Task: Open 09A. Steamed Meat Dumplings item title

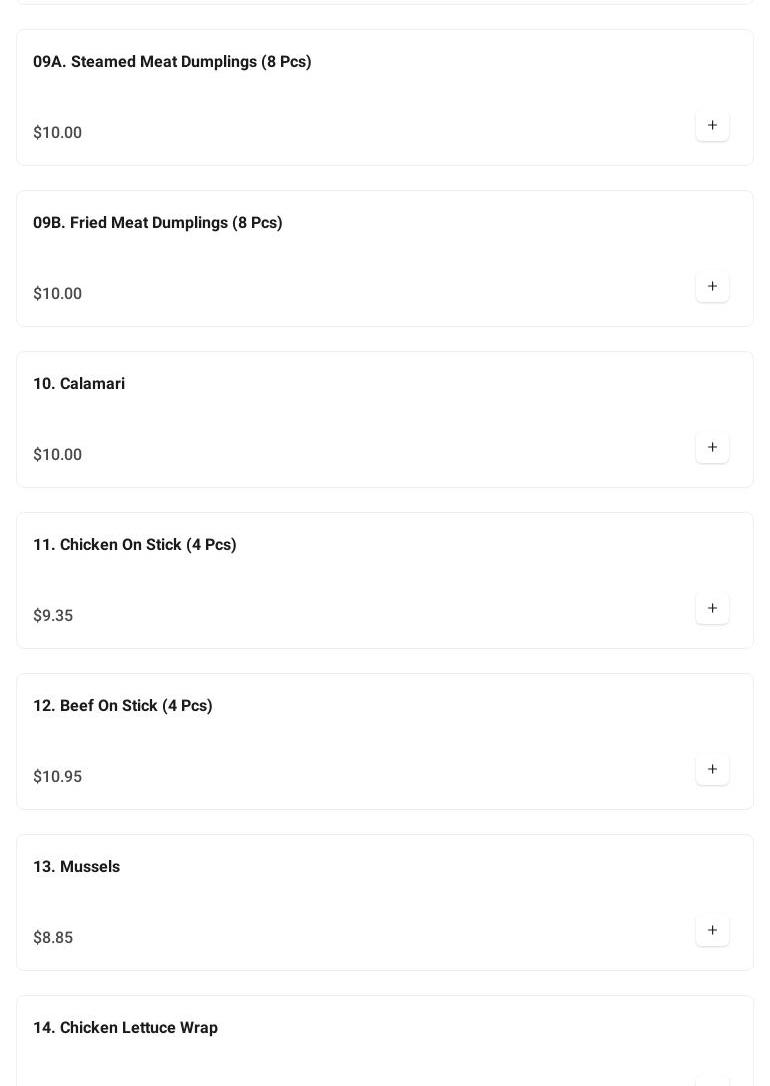Action: [x=172, y=62]
